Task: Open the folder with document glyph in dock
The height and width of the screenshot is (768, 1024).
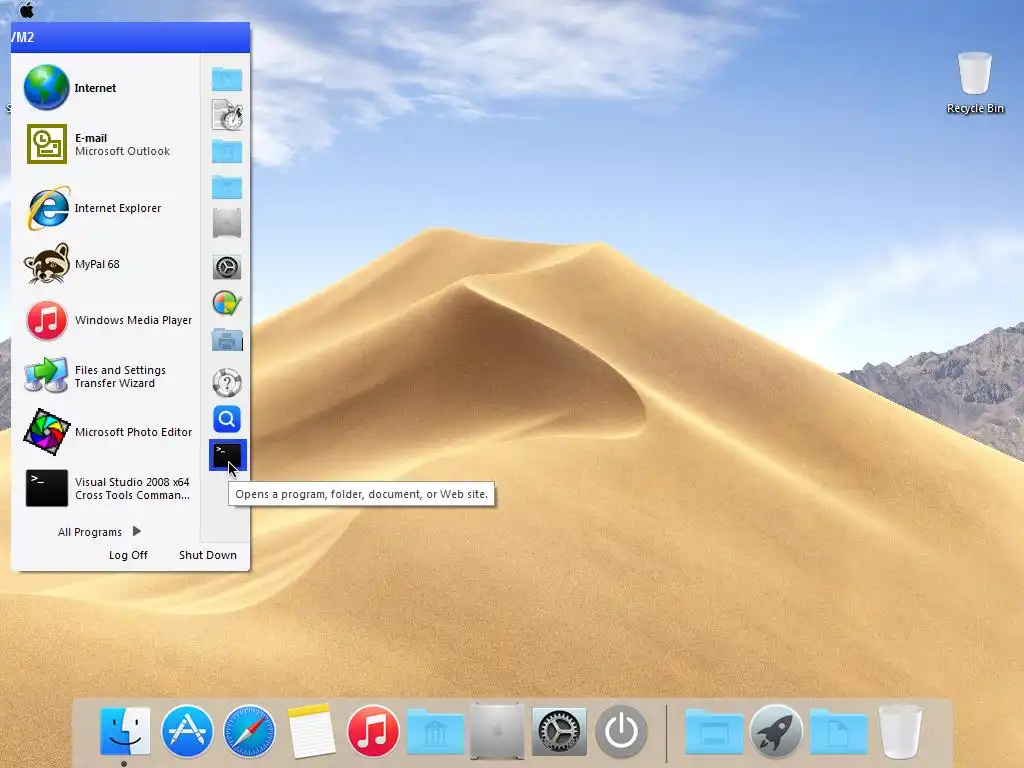Action: tap(839, 732)
